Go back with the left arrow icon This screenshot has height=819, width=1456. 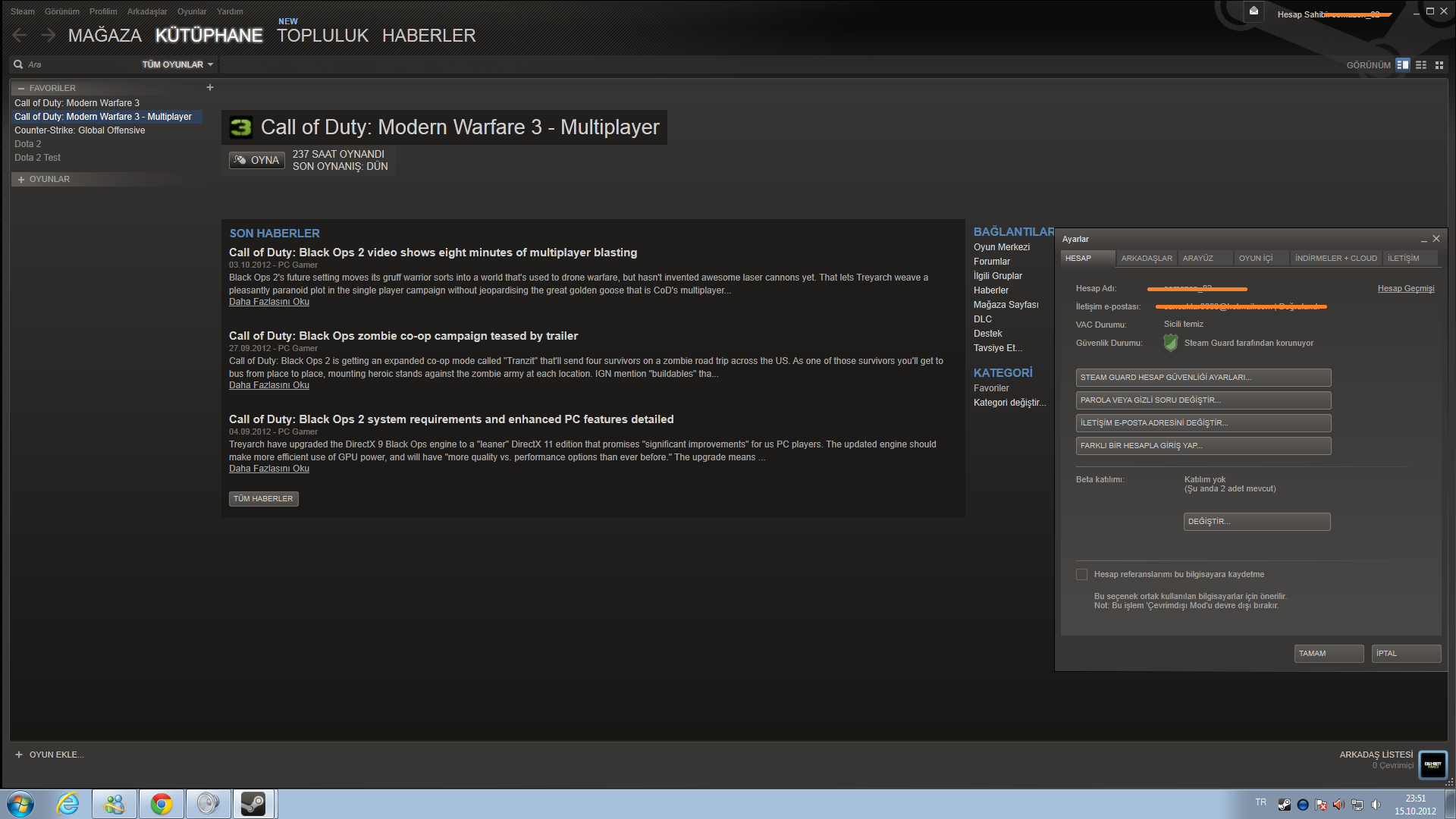click(20, 35)
